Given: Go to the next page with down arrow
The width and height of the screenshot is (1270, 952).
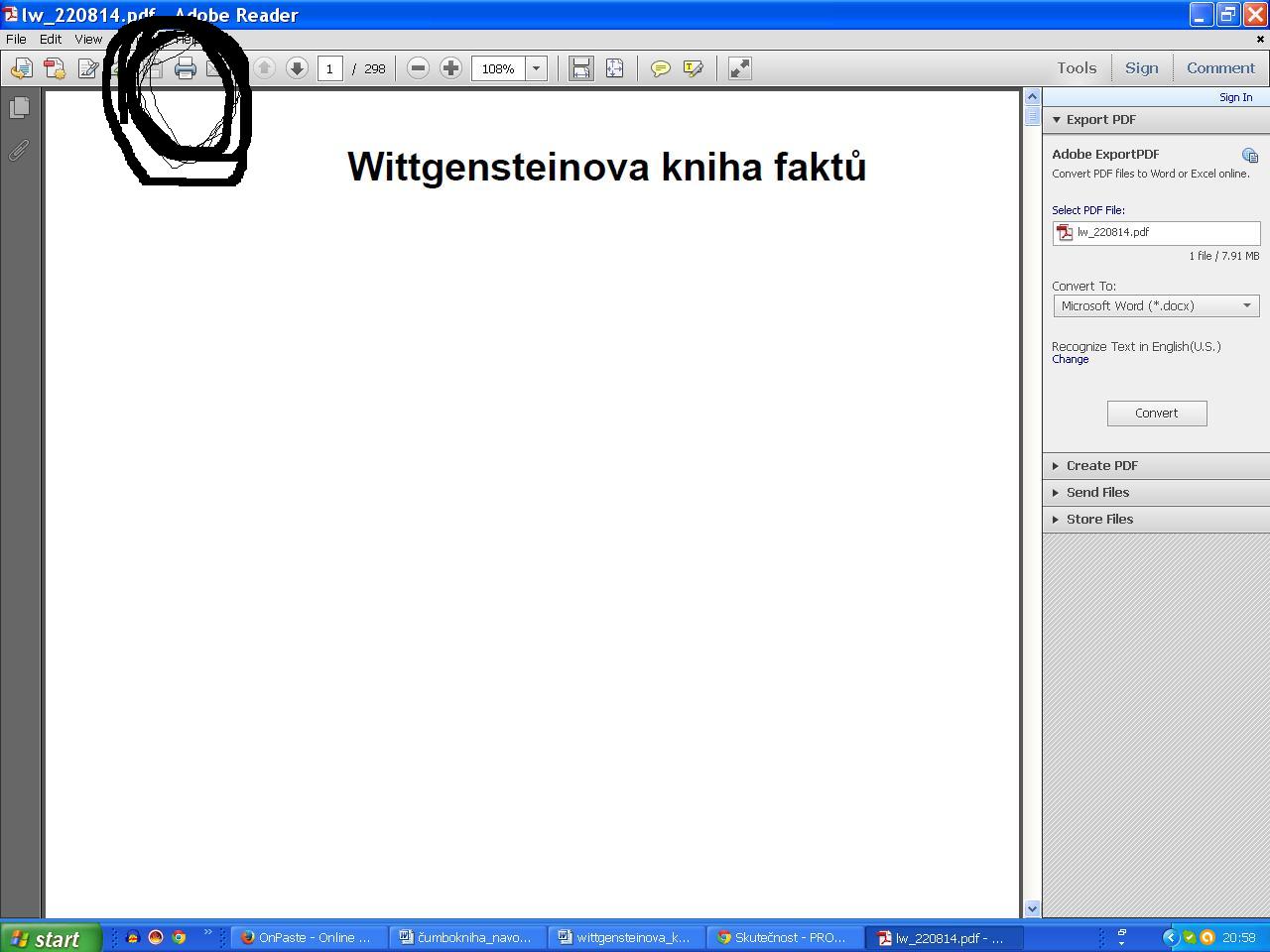Looking at the screenshot, I should [x=297, y=68].
